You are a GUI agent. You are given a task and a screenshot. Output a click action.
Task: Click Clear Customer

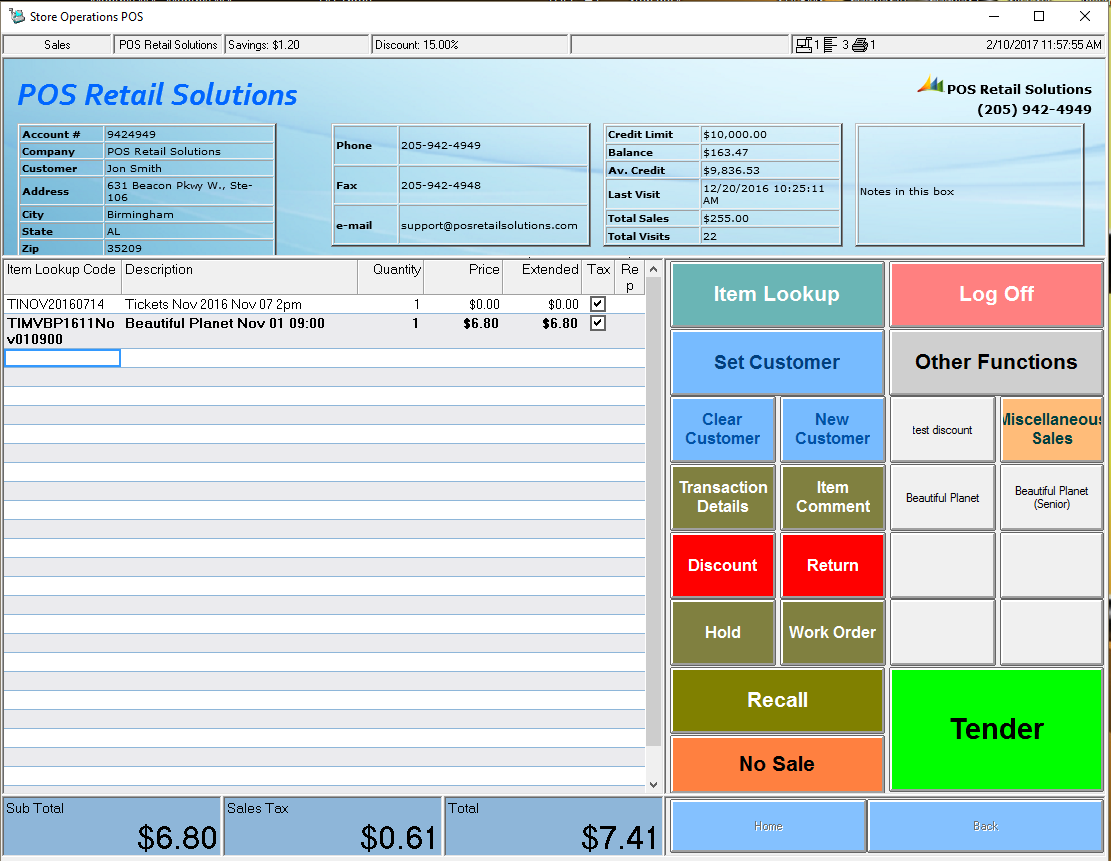723,429
